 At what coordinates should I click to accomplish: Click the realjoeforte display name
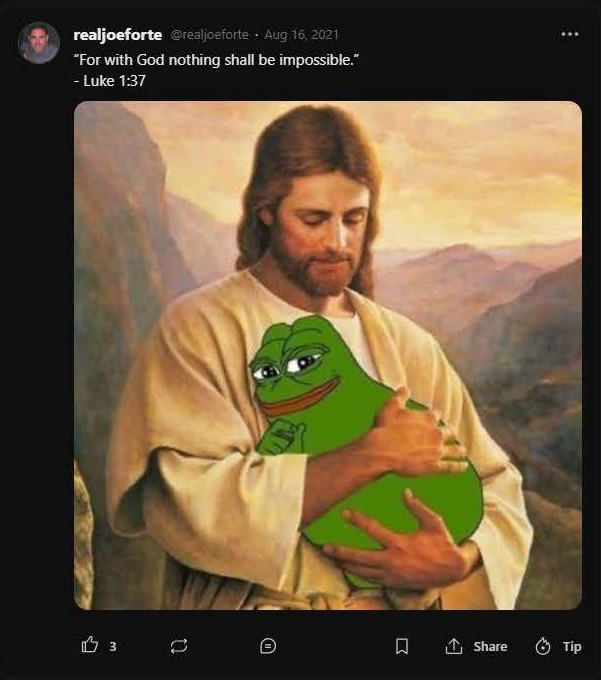(x=118, y=35)
